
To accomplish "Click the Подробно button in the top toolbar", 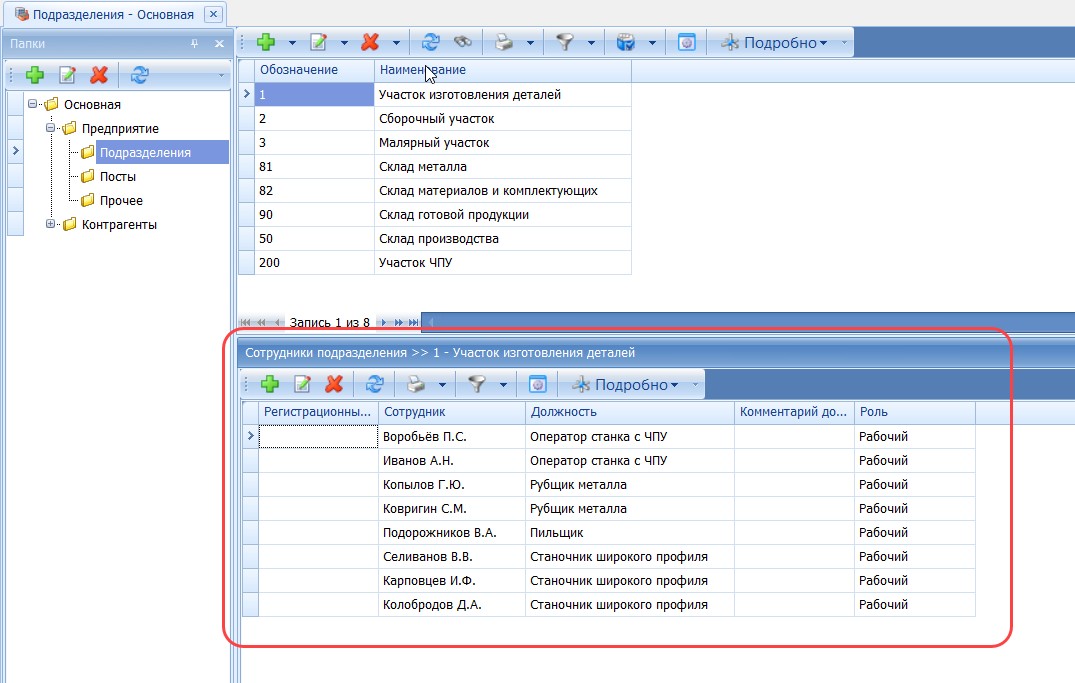I will pos(768,43).
